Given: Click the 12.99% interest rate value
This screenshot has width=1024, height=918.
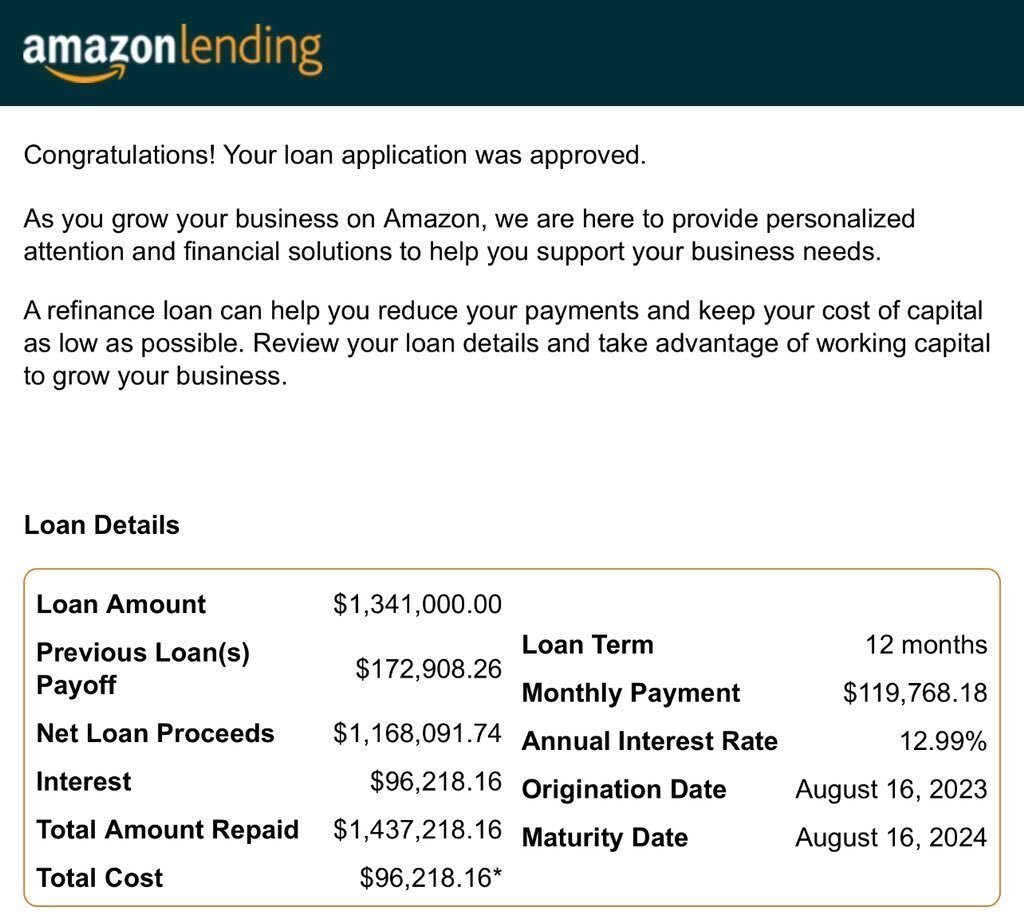Looking at the screenshot, I should pyautogui.click(x=943, y=741).
